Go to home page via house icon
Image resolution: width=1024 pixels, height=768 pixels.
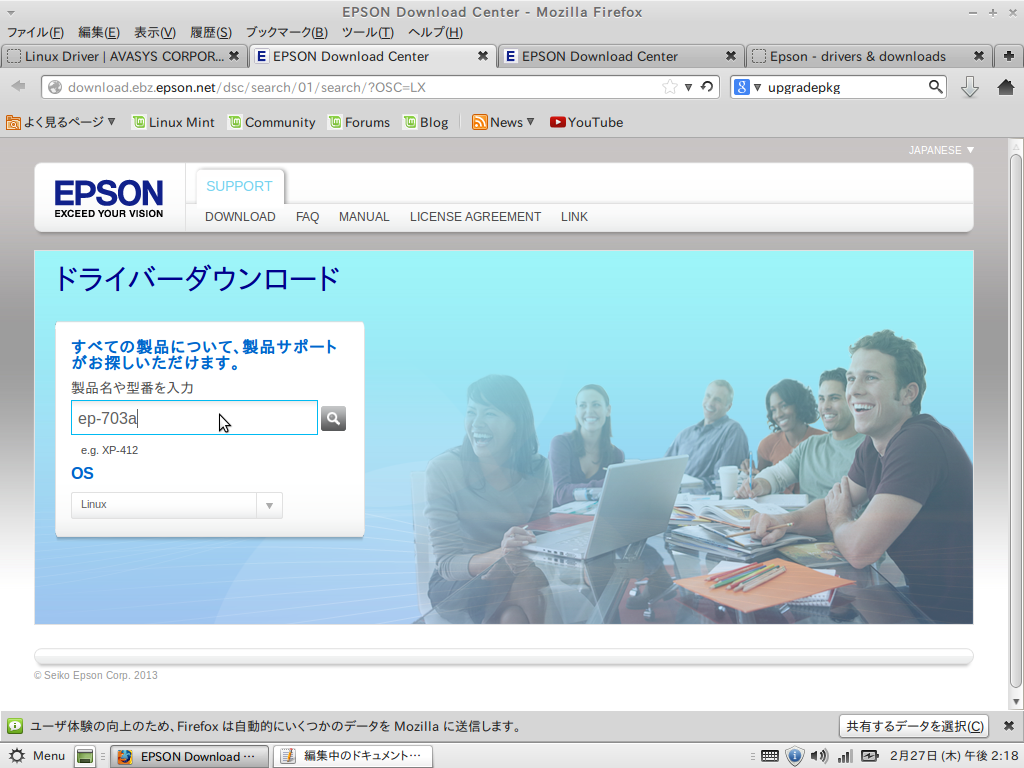click(1006, 87)
